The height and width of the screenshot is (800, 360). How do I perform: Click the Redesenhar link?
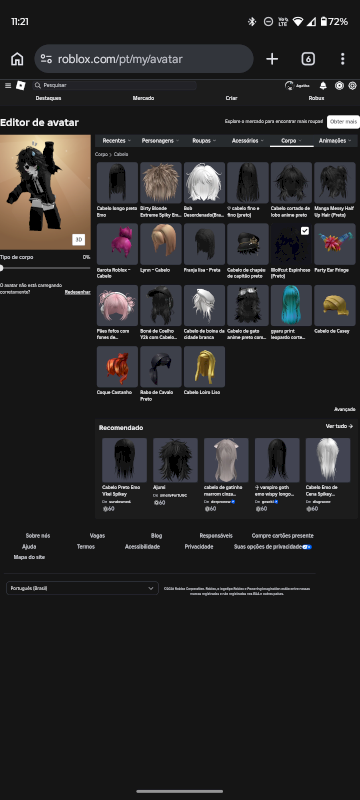click(x=78, y=292)
